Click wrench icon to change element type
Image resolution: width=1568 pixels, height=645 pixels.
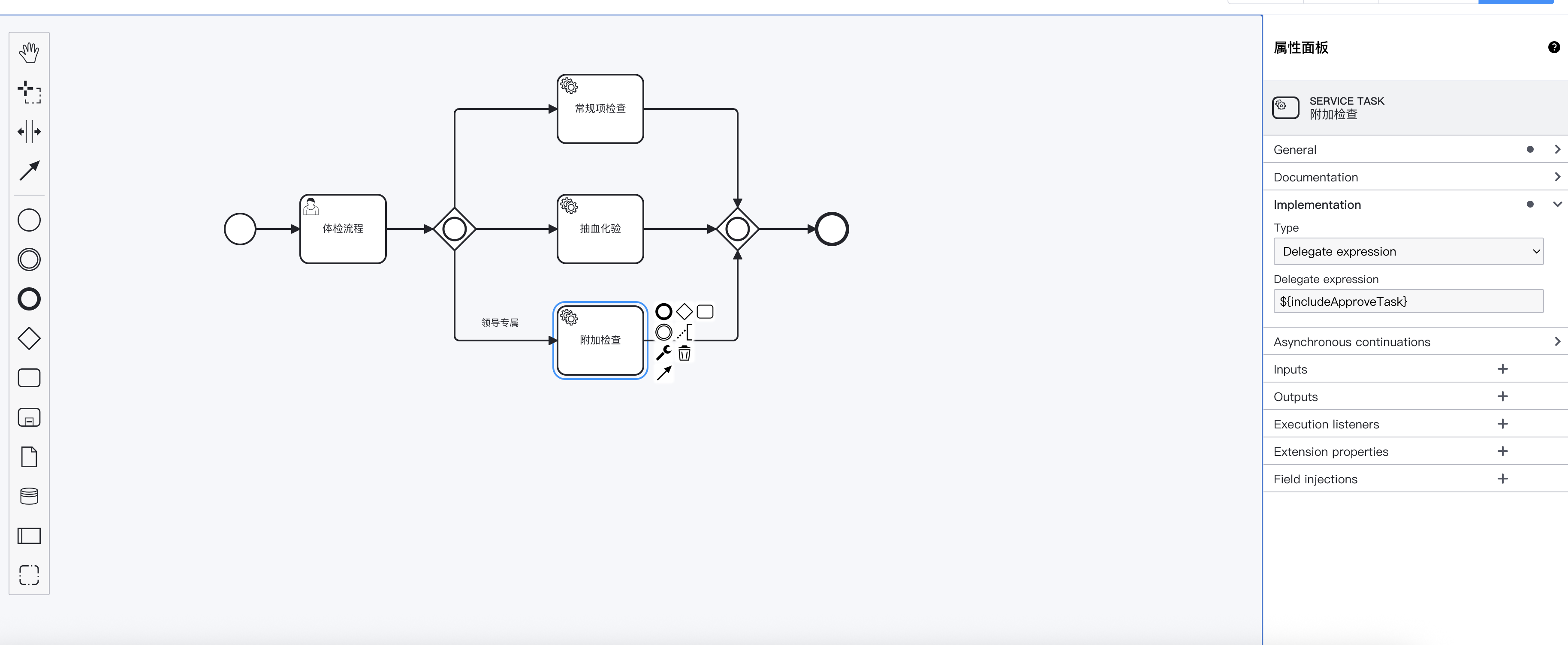(x=663, y=353)
